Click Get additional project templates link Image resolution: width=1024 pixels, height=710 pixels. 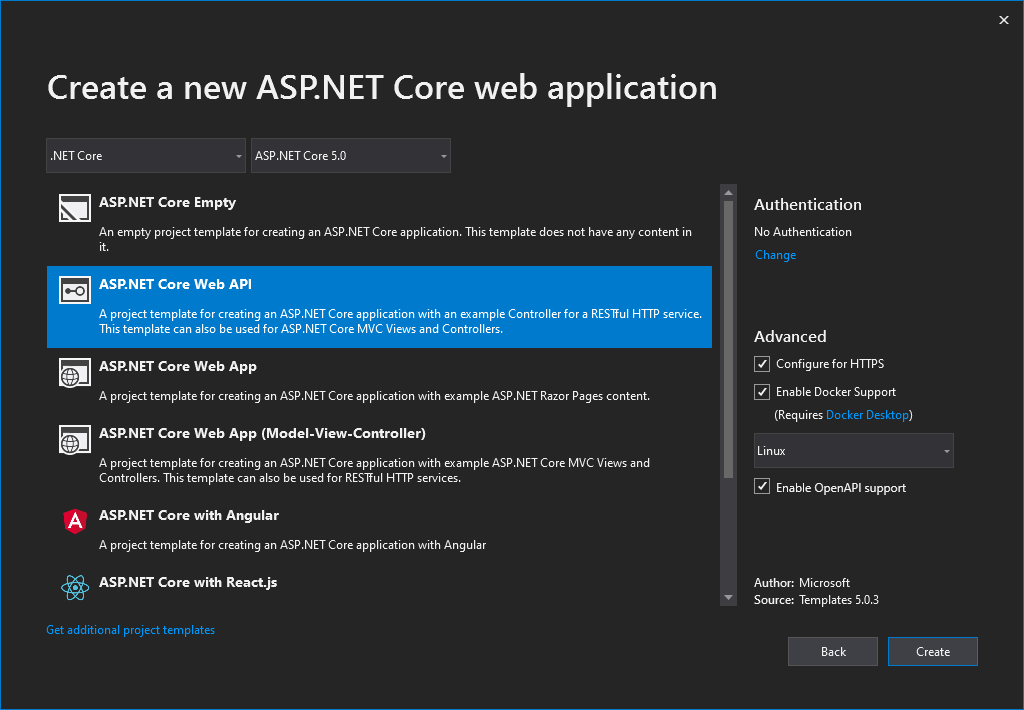(x=131, y=630)
